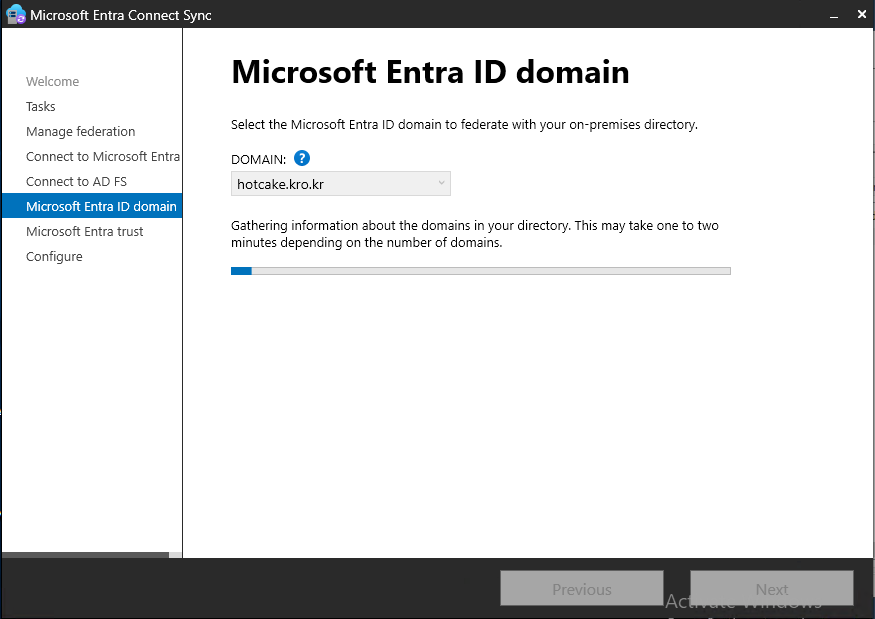Click the Previous button
Image resolution: width=875 pixels, height=619 pixels.
coord(581,588)
